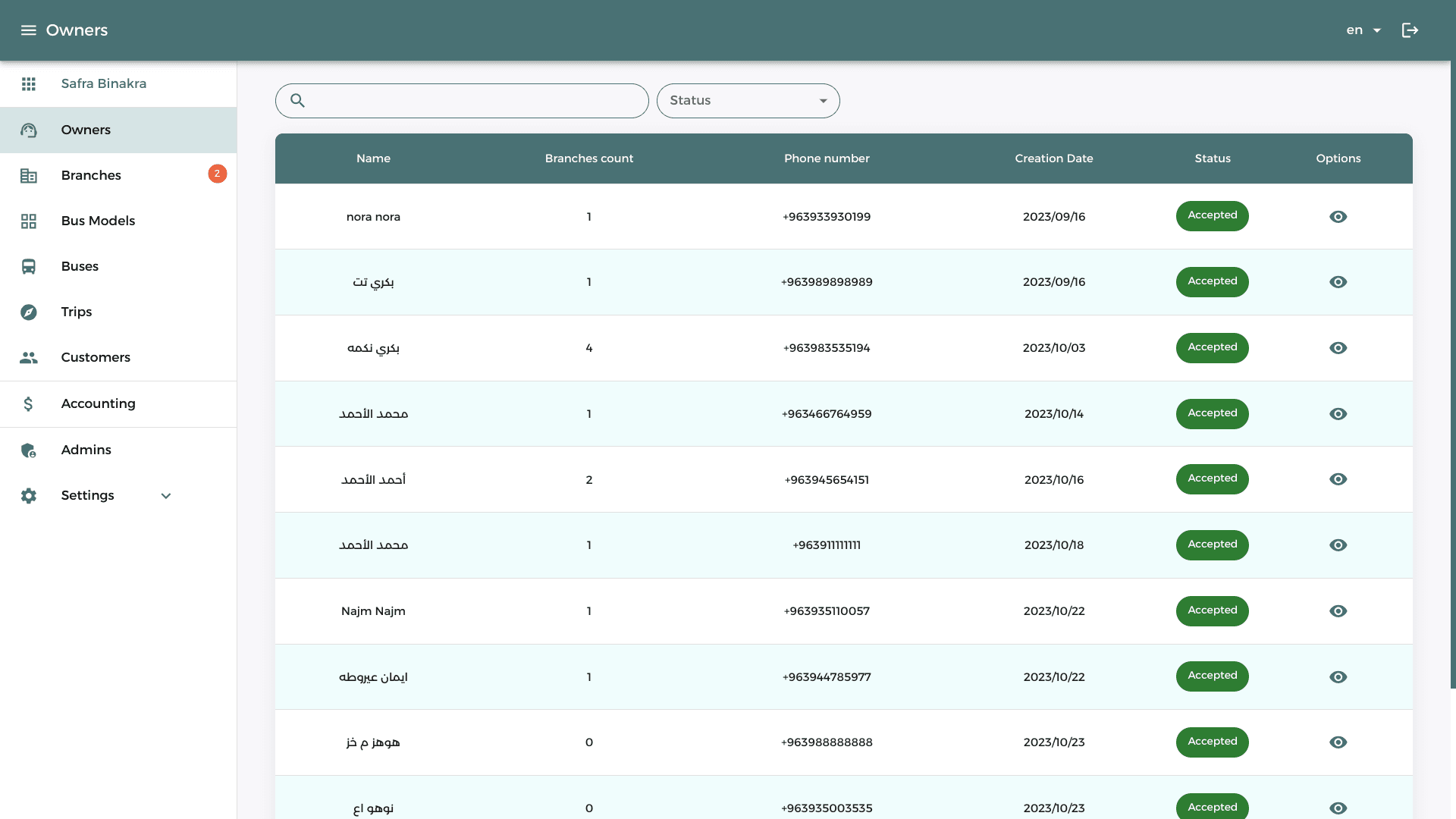Click phone number +963935003535
The width and height of the screenshot is (1456, 819).
coord(827,808)
